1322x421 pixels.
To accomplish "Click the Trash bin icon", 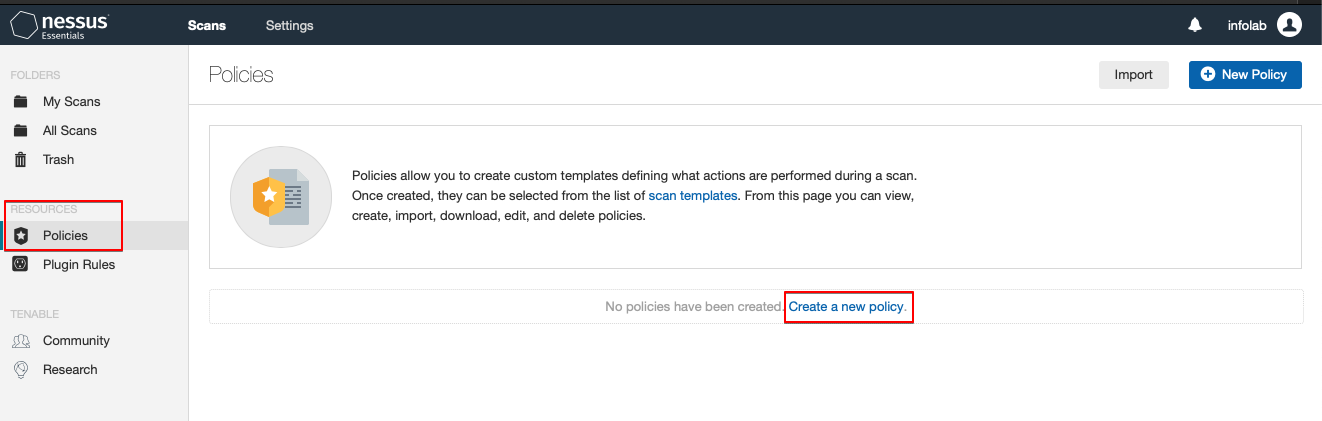I will point(20,159).
